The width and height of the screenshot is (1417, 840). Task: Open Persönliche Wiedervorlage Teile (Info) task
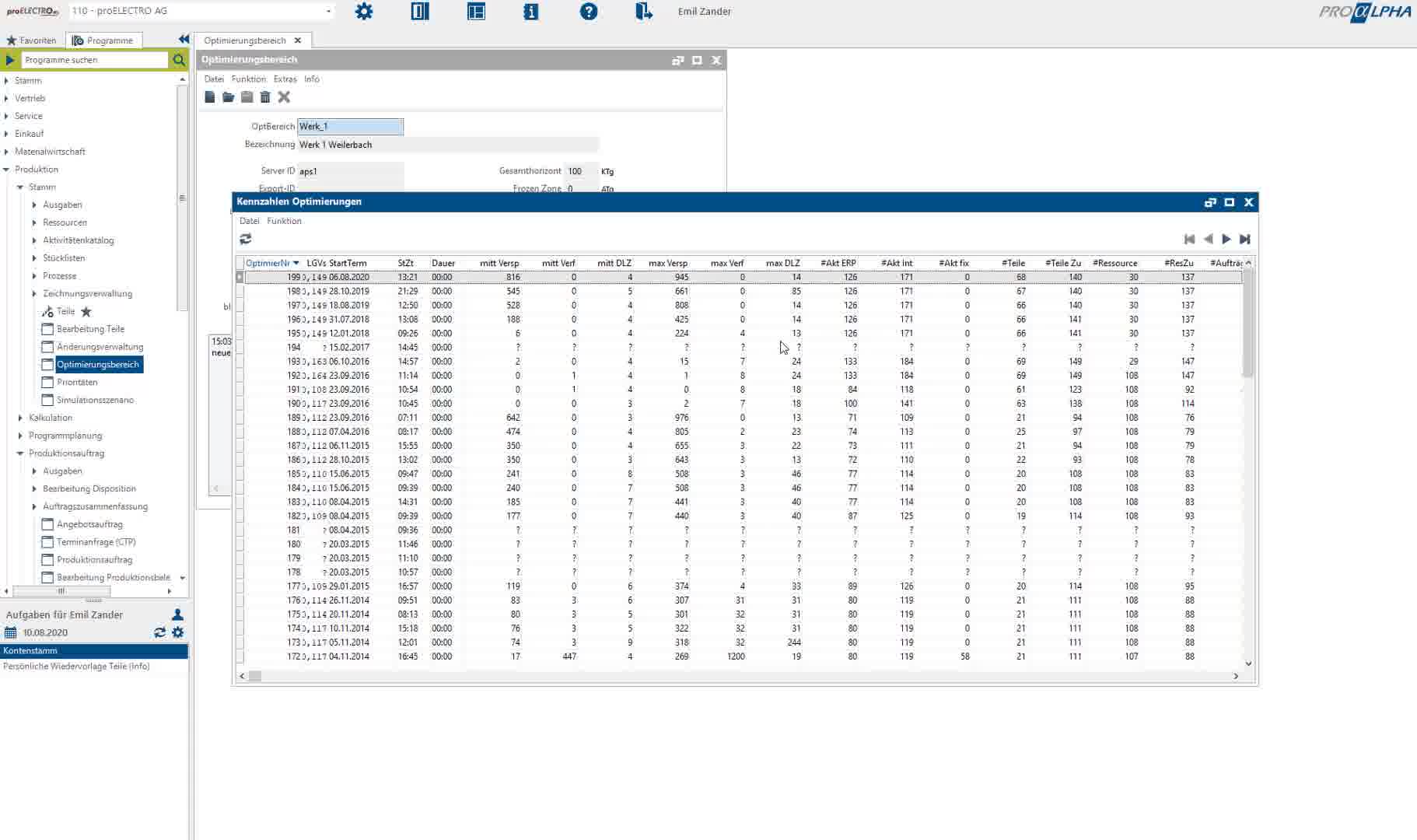[76, 667]
